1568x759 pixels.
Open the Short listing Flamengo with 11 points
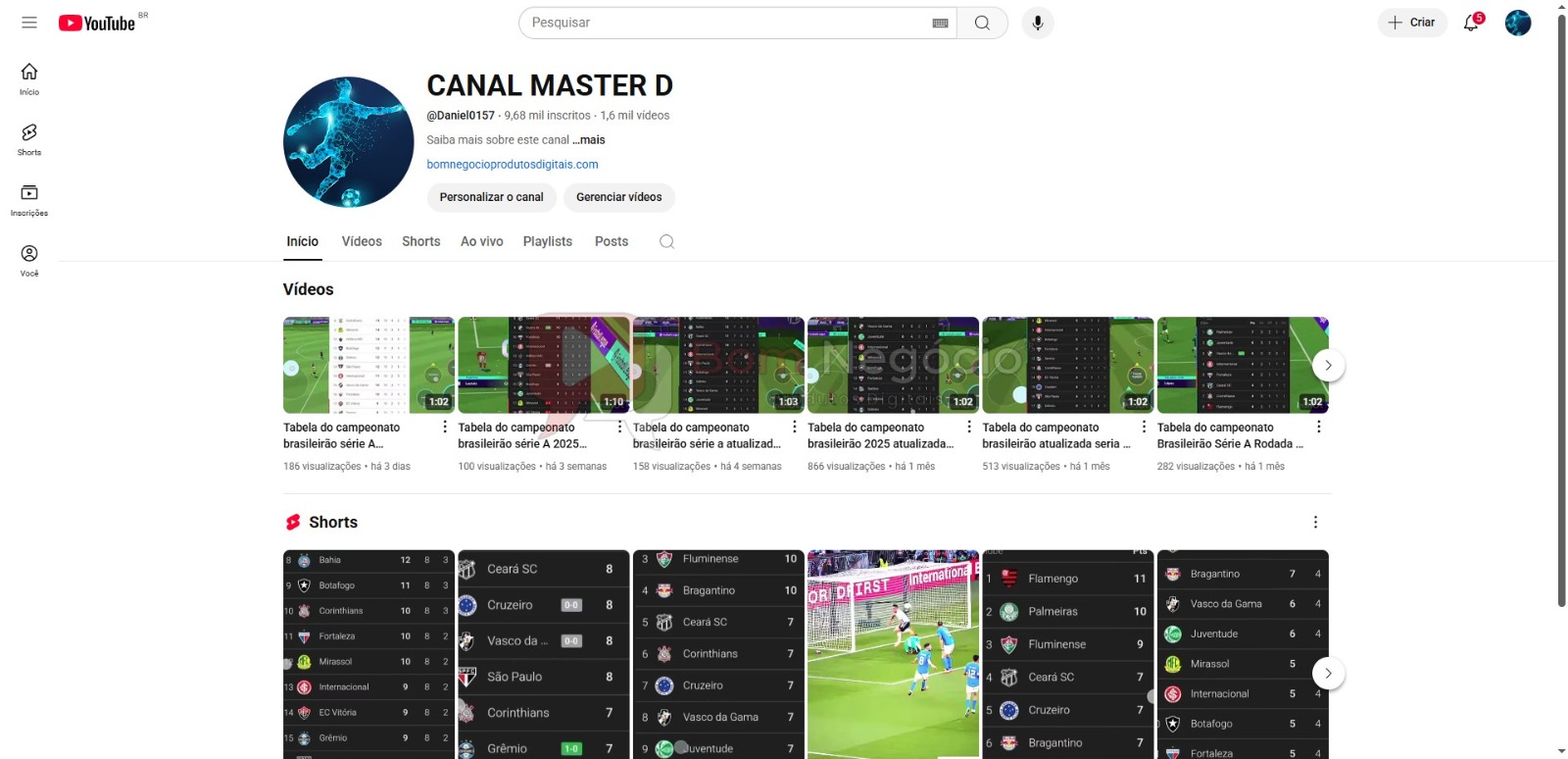[1068, 654]
